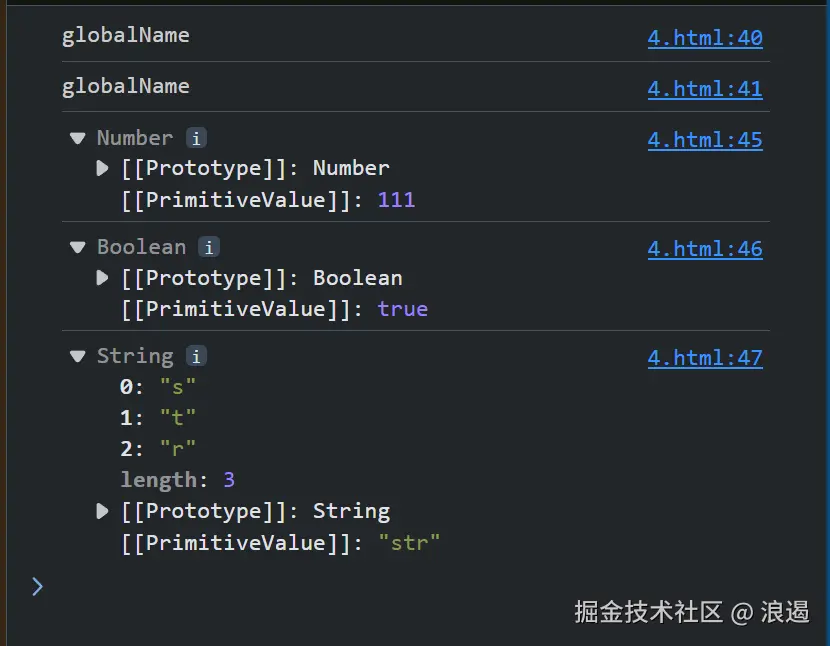This screenshot has height=646, width=830.
Task: Expand the [[Prototype]]: String node
Action: tap(102, 511)
